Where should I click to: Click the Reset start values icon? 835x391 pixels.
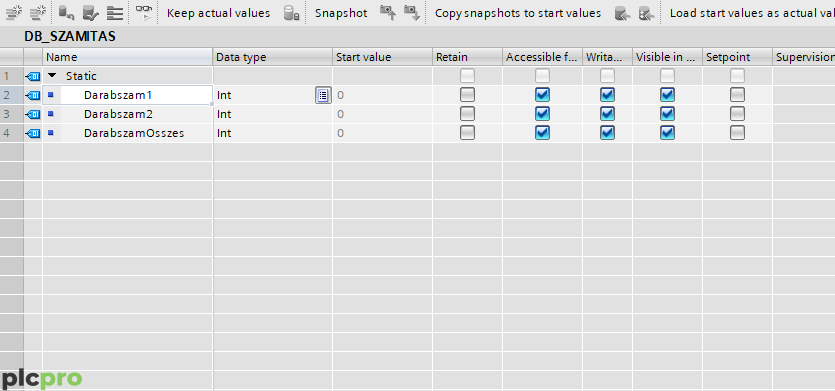click(x=66, y=12)
